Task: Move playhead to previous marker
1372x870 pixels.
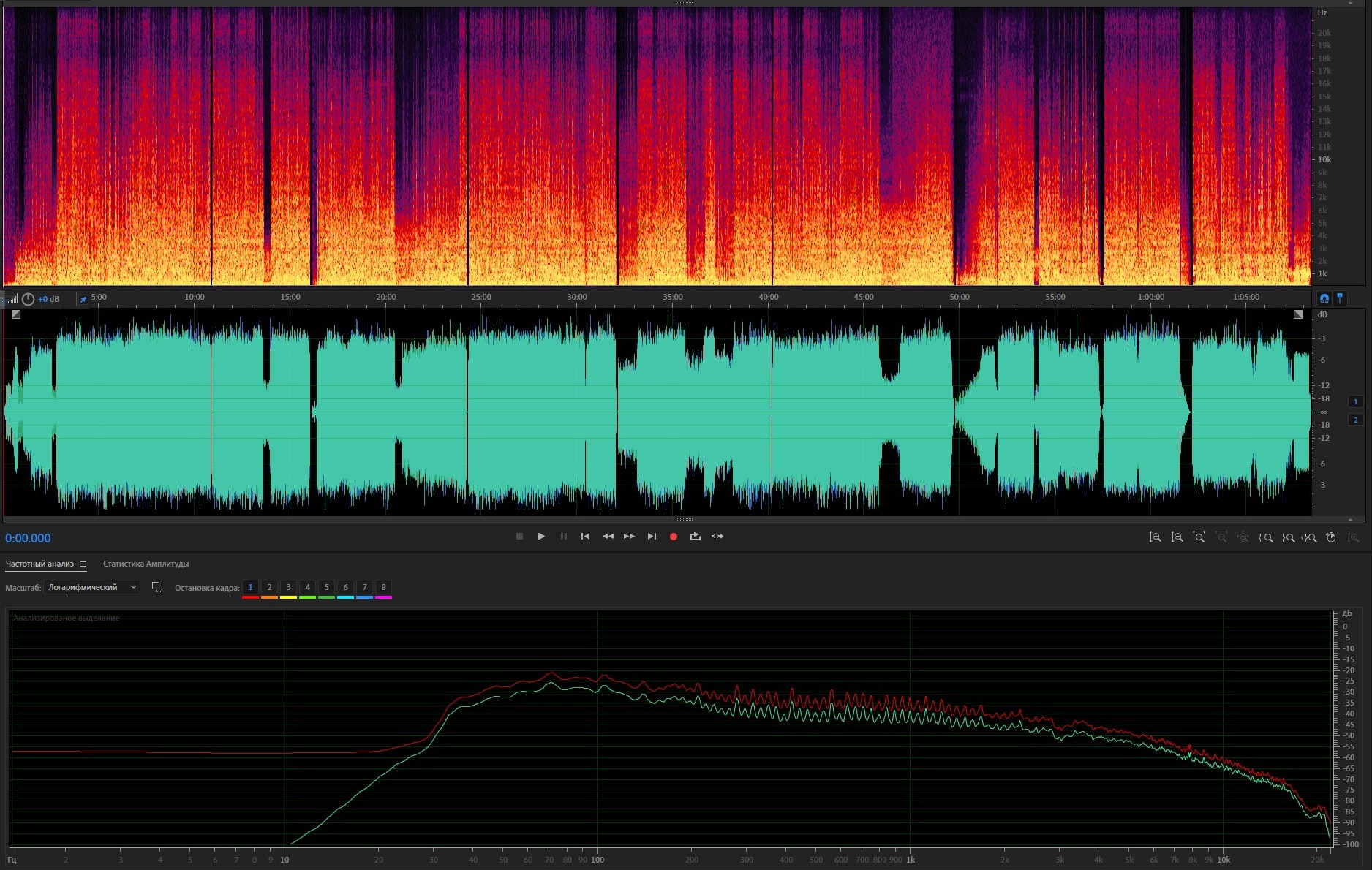Action: pos(585,537)
